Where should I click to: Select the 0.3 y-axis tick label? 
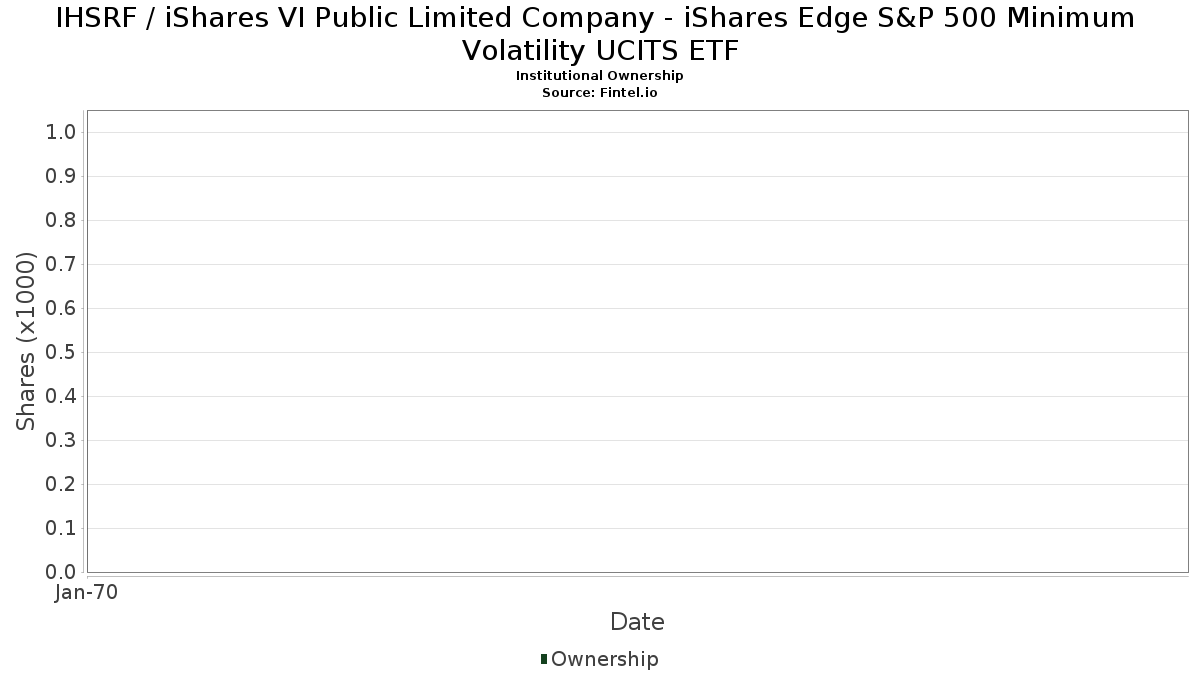click(x=62, y=441)
